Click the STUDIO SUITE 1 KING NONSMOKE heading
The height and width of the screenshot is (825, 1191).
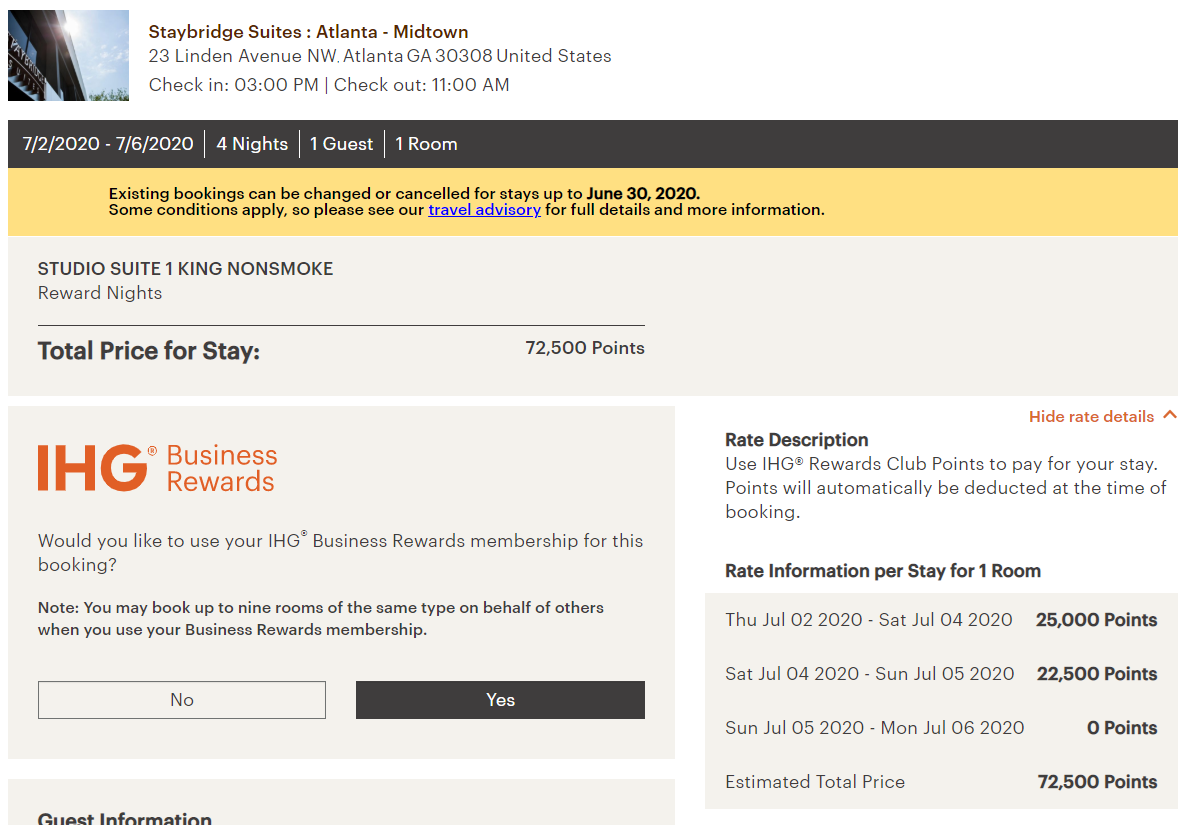pyautogui.click(x=185, y=269)
